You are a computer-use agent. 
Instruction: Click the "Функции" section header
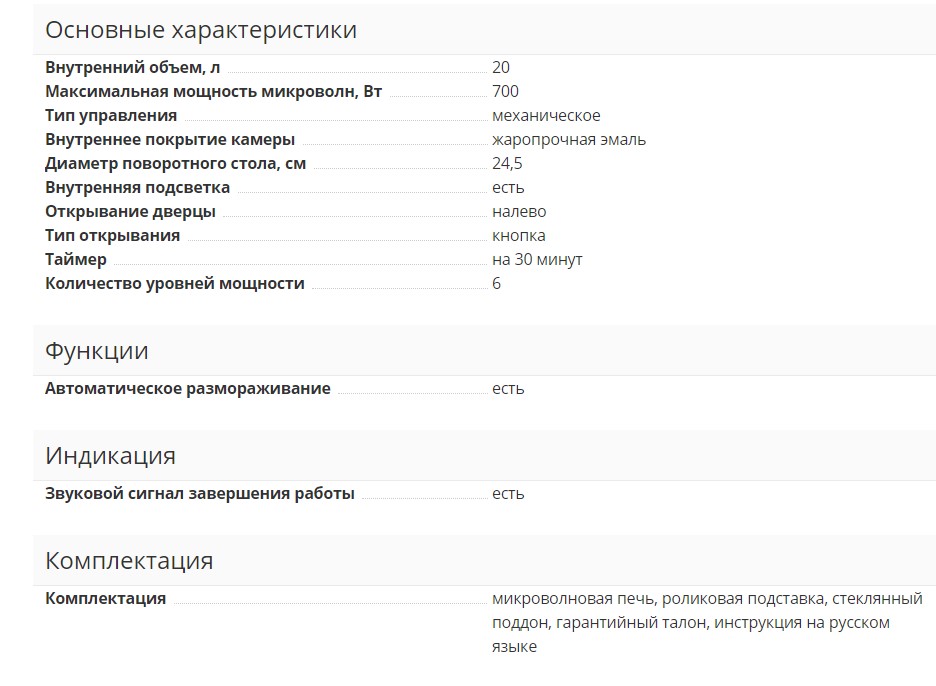coord(97,351)
